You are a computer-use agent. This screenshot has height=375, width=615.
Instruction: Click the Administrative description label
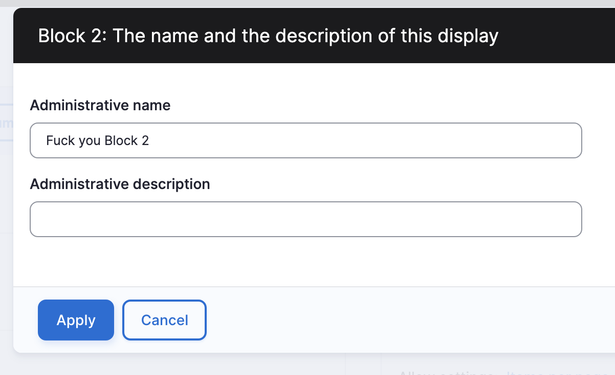[x=120, y=184]
